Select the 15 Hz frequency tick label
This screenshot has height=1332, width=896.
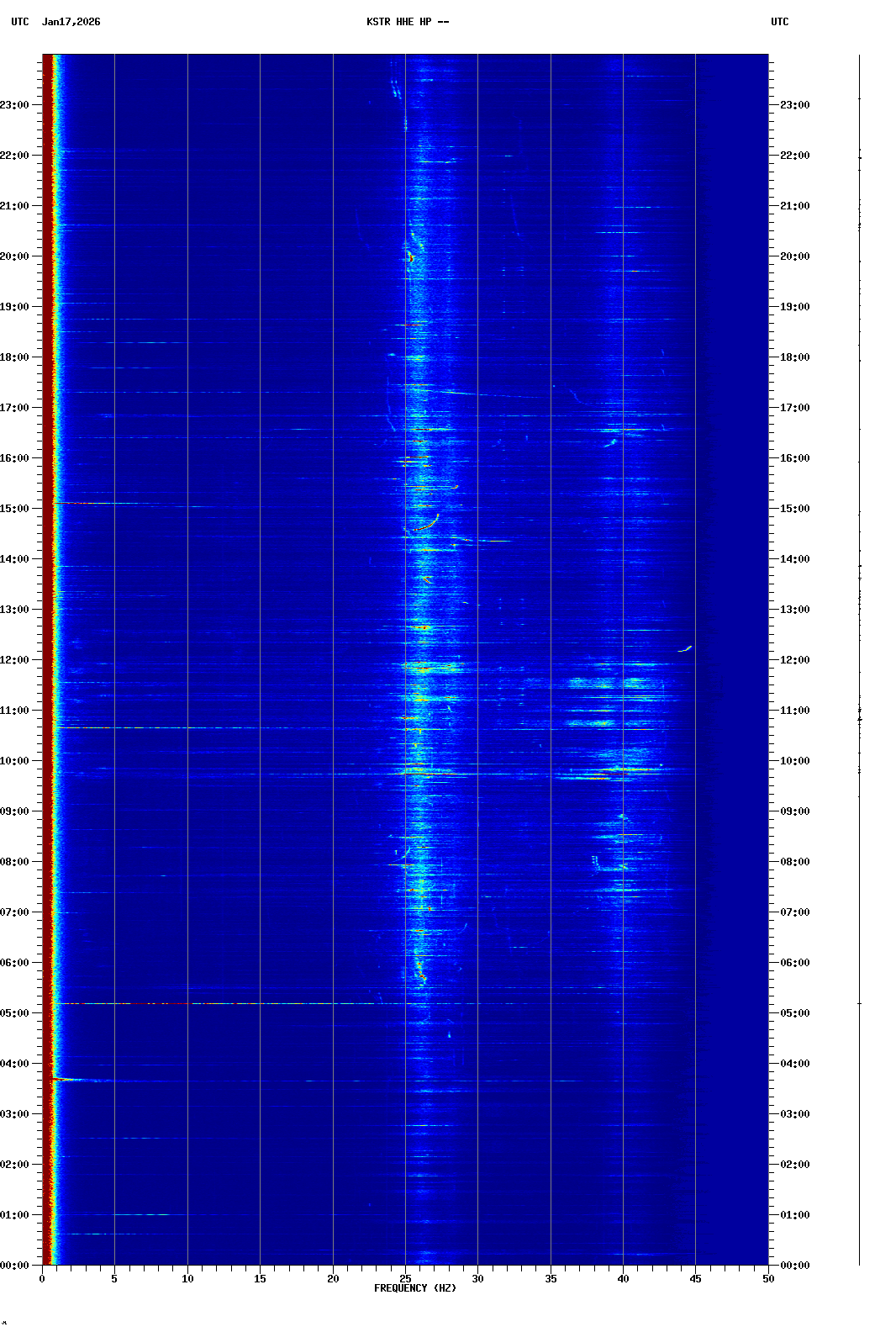point(260,1279)
